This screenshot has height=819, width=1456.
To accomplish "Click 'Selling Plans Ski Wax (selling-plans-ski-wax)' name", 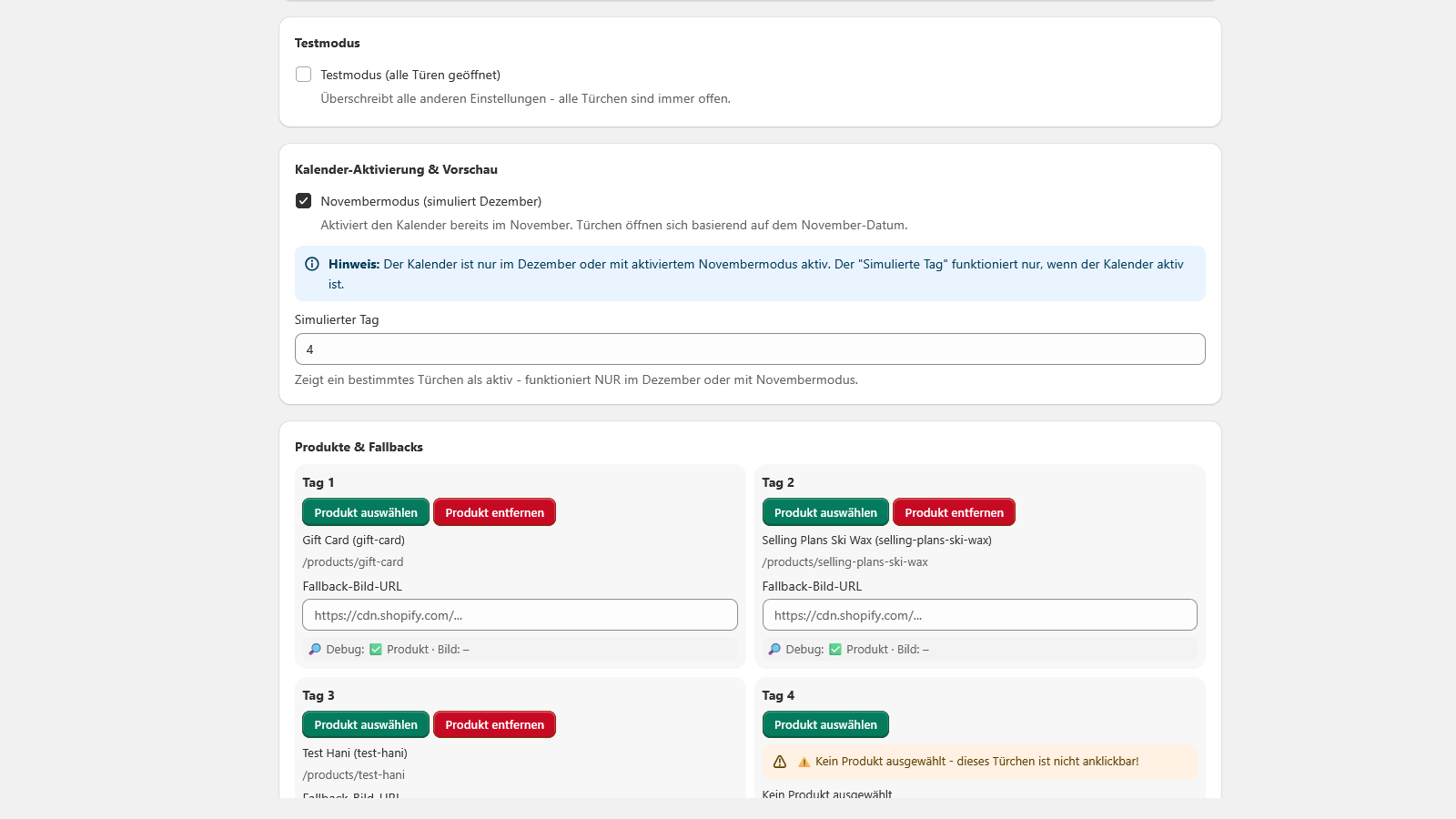I will 877,541.
